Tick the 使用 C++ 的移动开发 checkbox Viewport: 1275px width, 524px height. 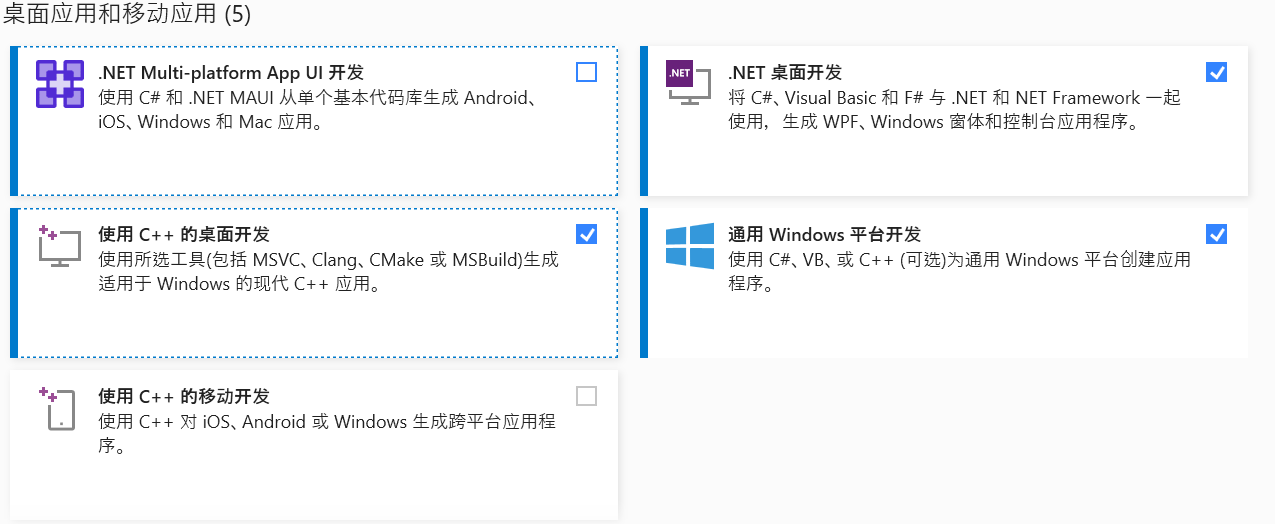pos(587,396)
